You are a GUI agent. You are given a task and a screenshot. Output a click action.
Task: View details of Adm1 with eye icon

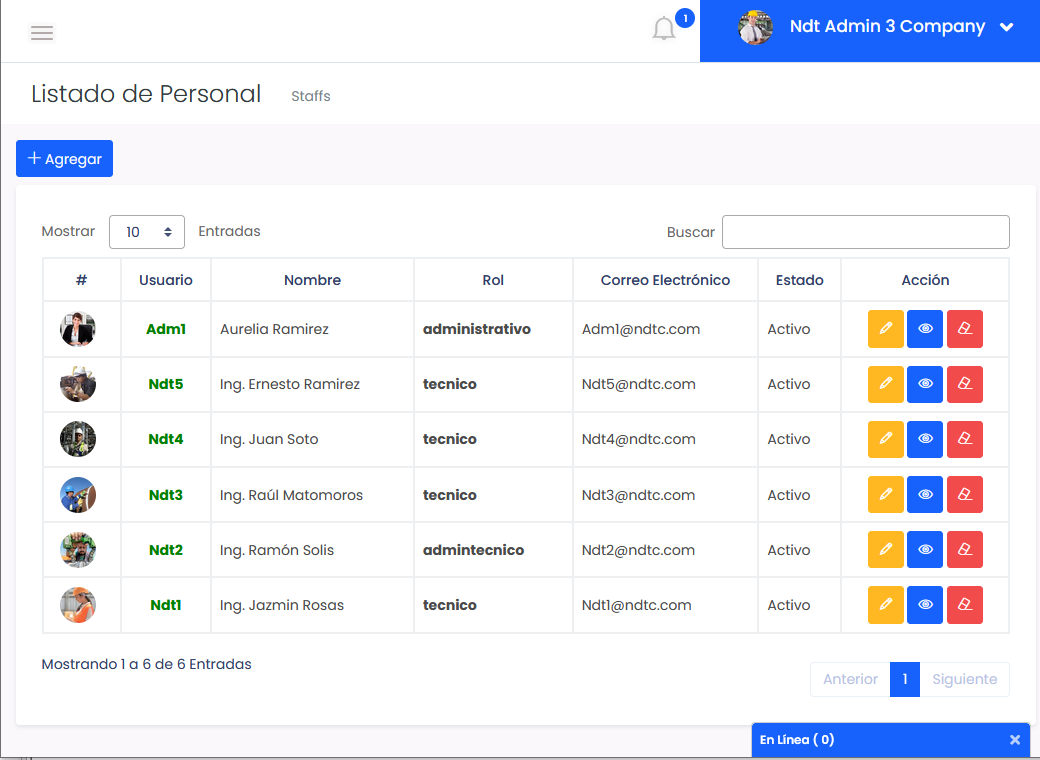(x=925, y=329)
